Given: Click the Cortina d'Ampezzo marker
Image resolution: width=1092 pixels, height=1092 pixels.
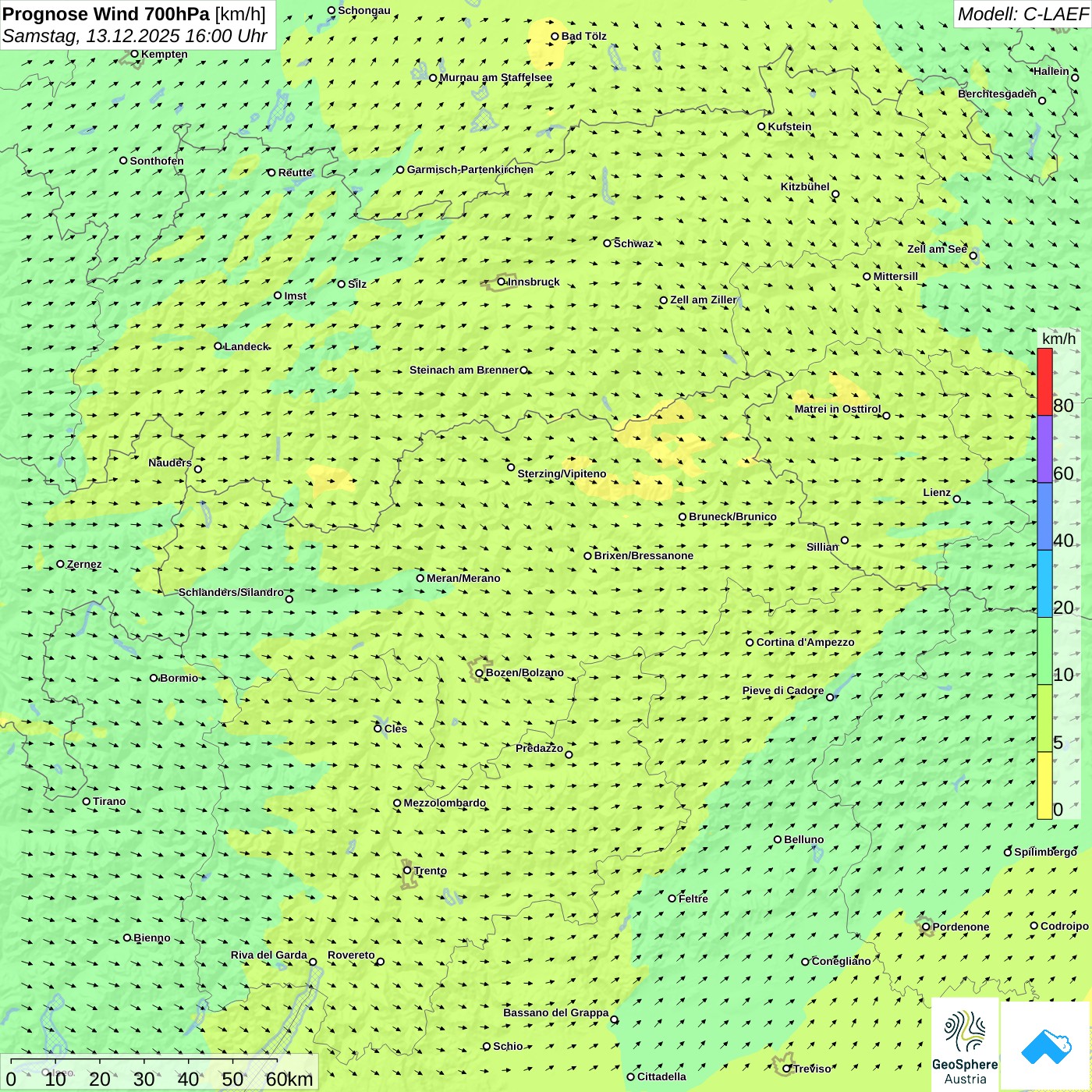Looking at the screenshot, I should (750, 643).
